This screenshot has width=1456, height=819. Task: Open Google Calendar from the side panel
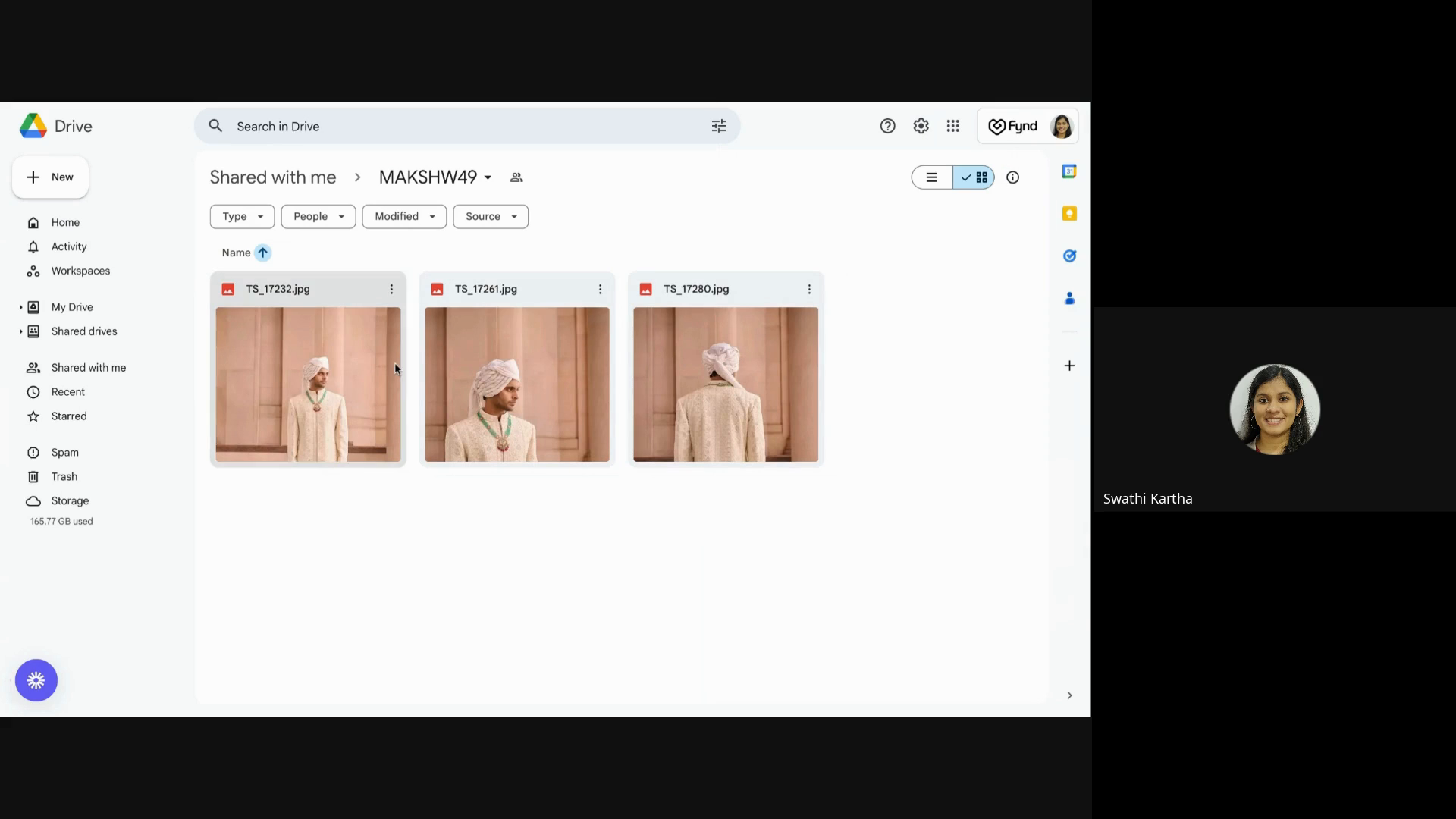(1069, 171)
